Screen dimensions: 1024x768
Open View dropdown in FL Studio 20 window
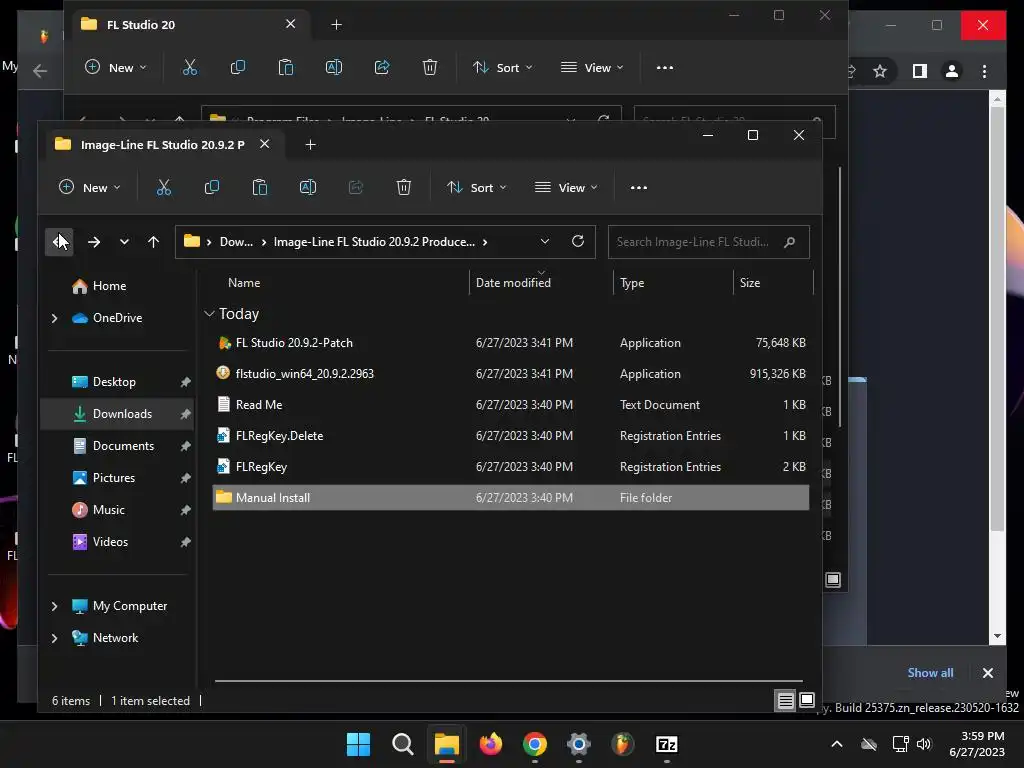(x=592, y=67)
